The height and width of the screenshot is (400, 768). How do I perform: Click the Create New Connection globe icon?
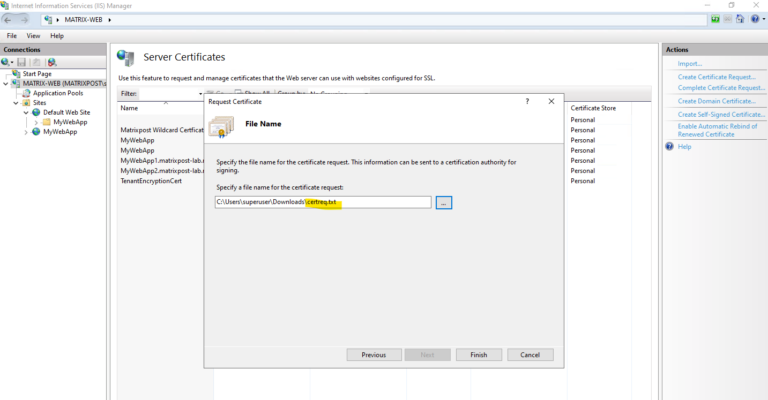point(5,62)
